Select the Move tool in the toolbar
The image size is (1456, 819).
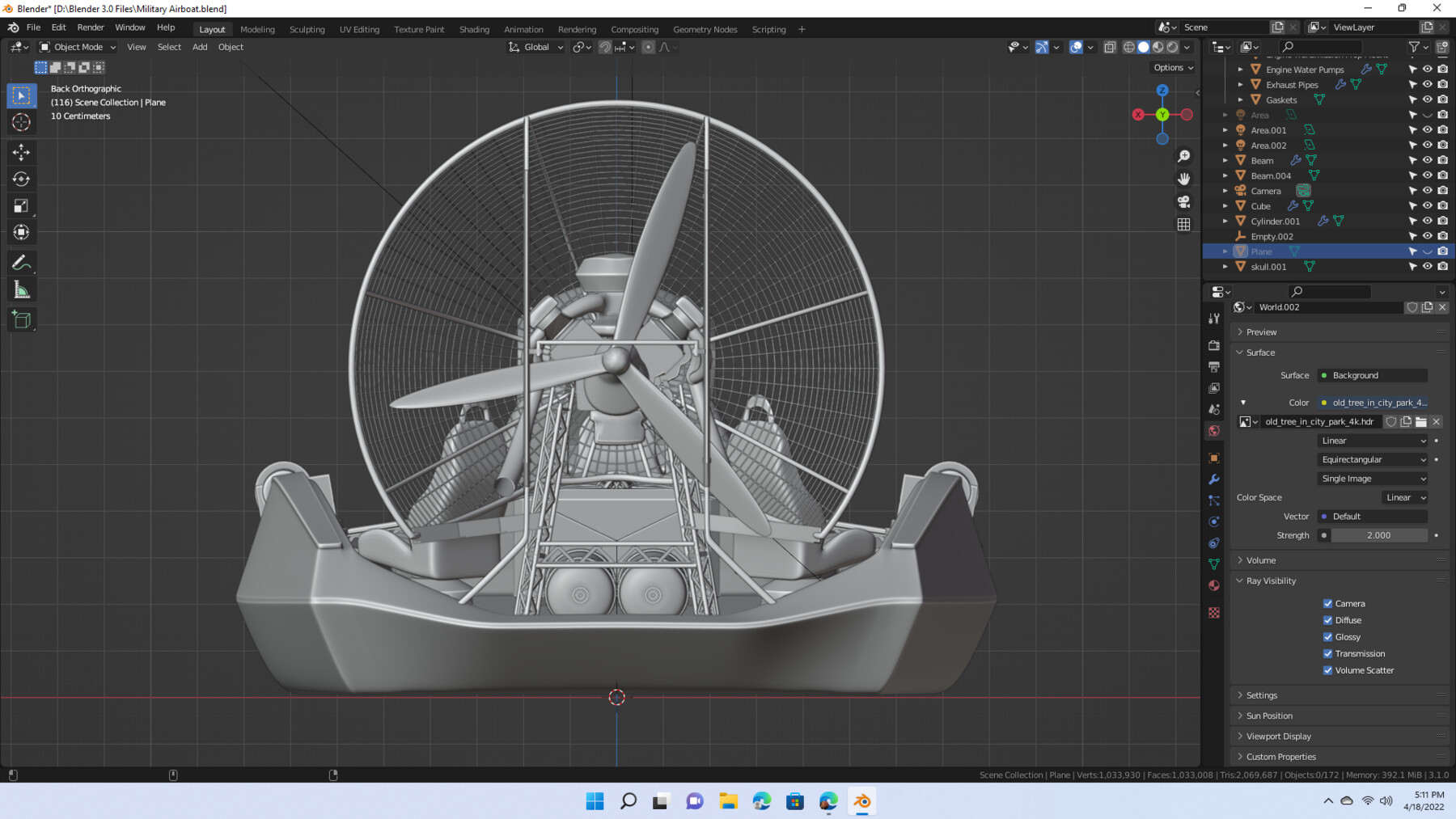point(21,152)
